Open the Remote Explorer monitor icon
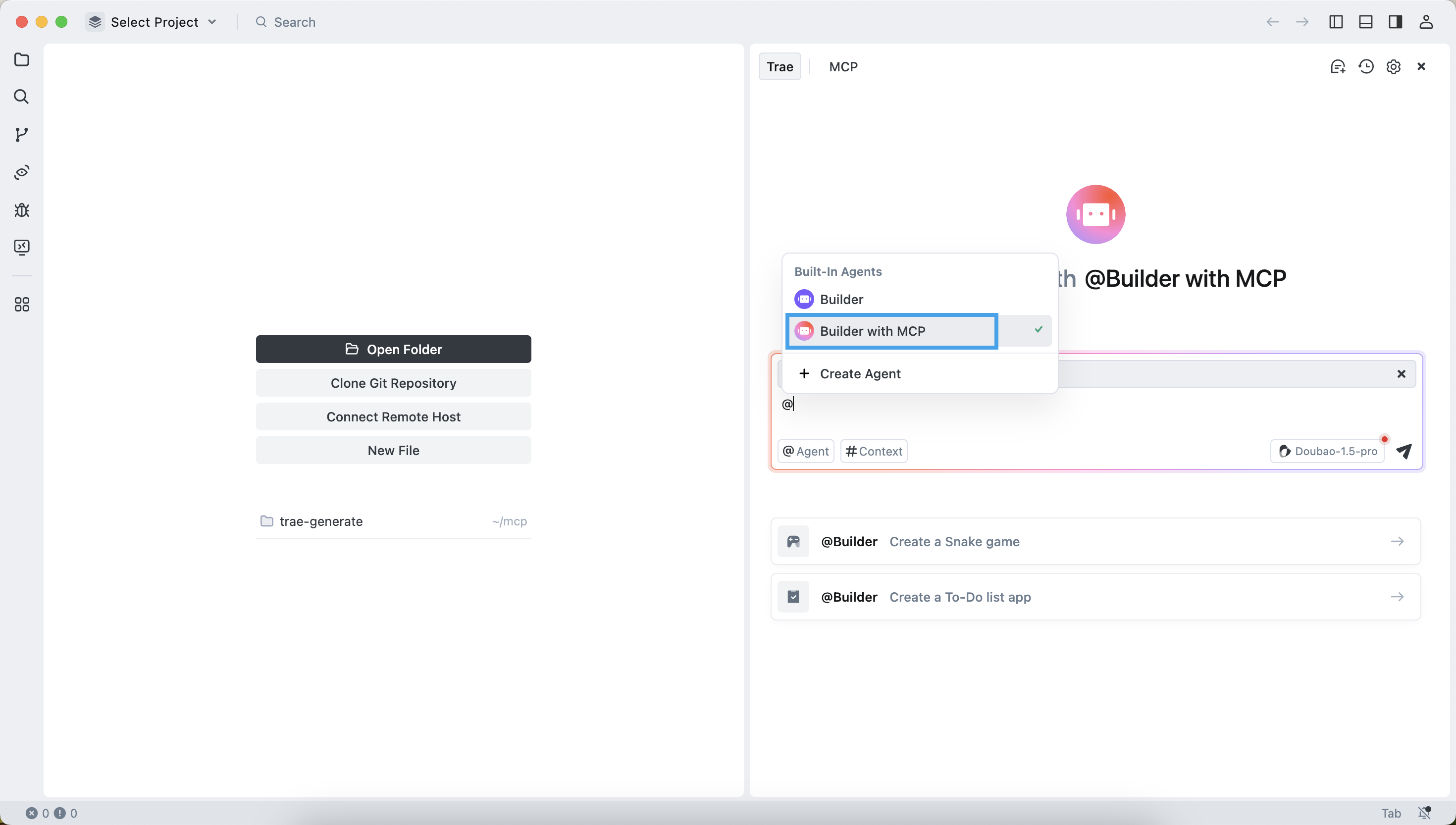1456x825 pixels. [x=21, y=247]
